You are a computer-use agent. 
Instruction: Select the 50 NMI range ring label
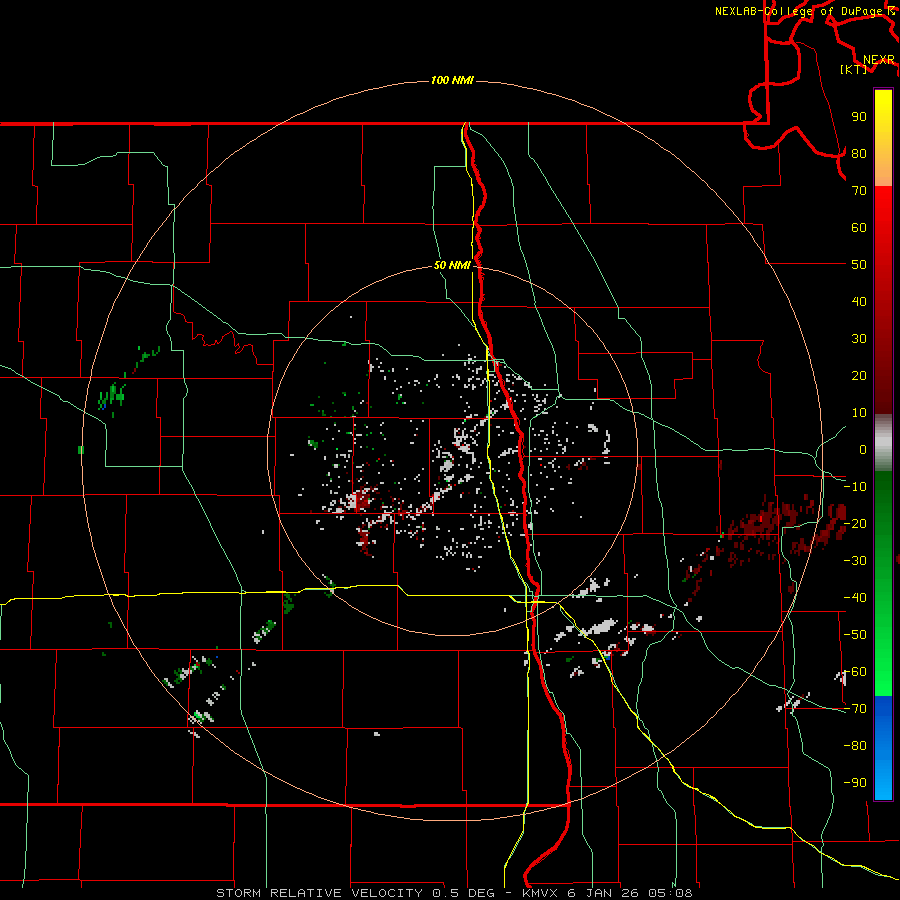(x=452, y=265)
